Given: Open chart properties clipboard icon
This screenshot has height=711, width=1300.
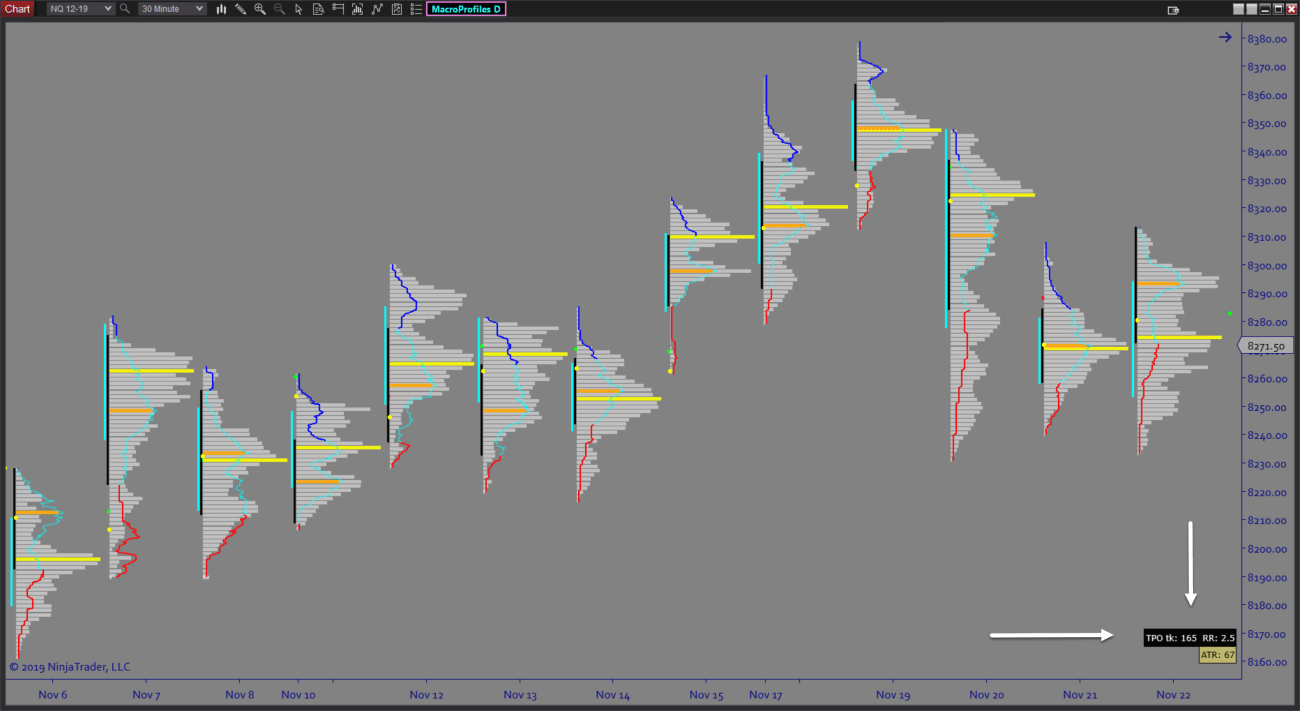Looking at the screenshot, I should click(x=396, y=9).
